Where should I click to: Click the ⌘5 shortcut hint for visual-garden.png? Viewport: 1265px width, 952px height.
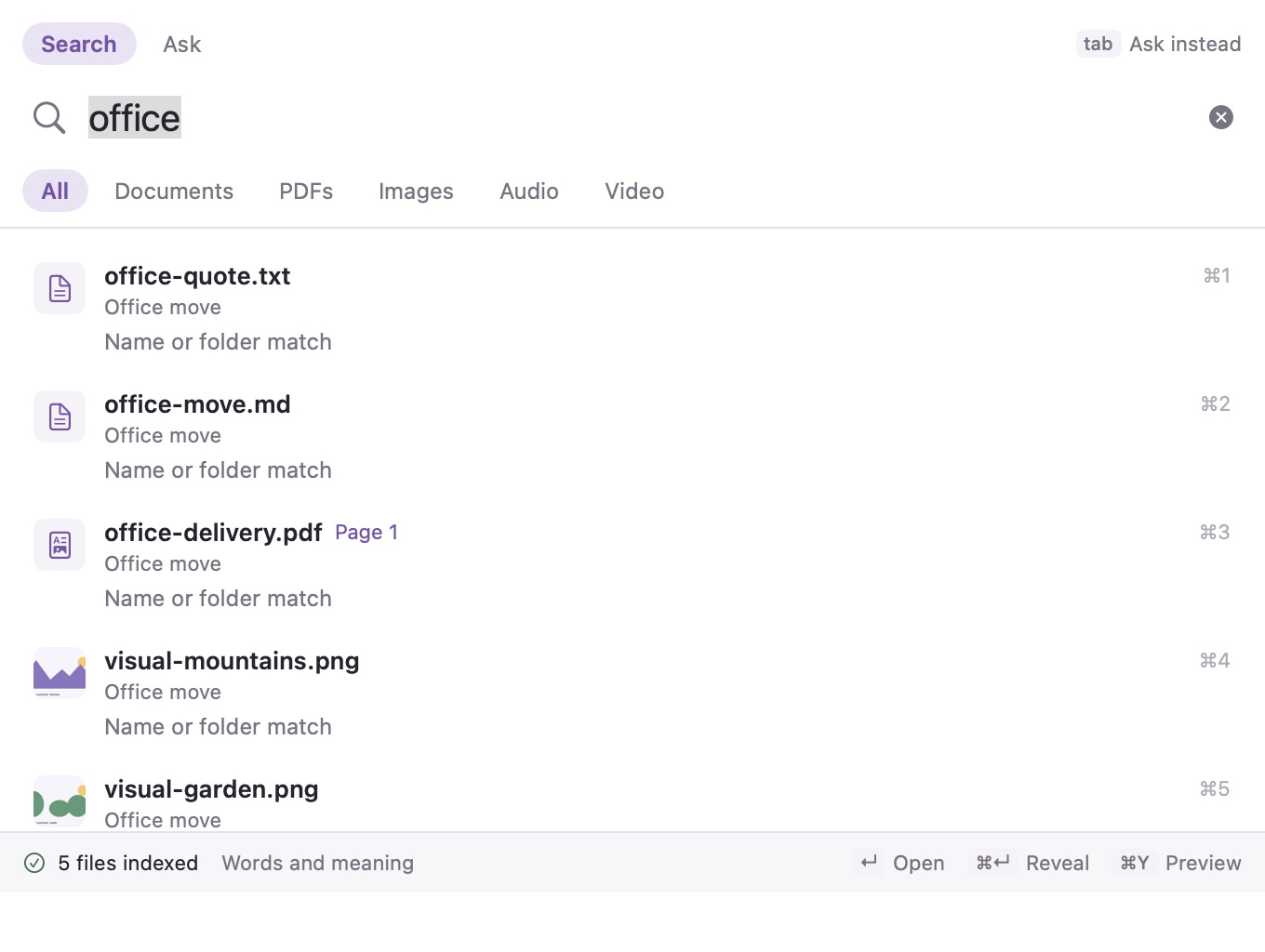click(x=1215, y=788)
